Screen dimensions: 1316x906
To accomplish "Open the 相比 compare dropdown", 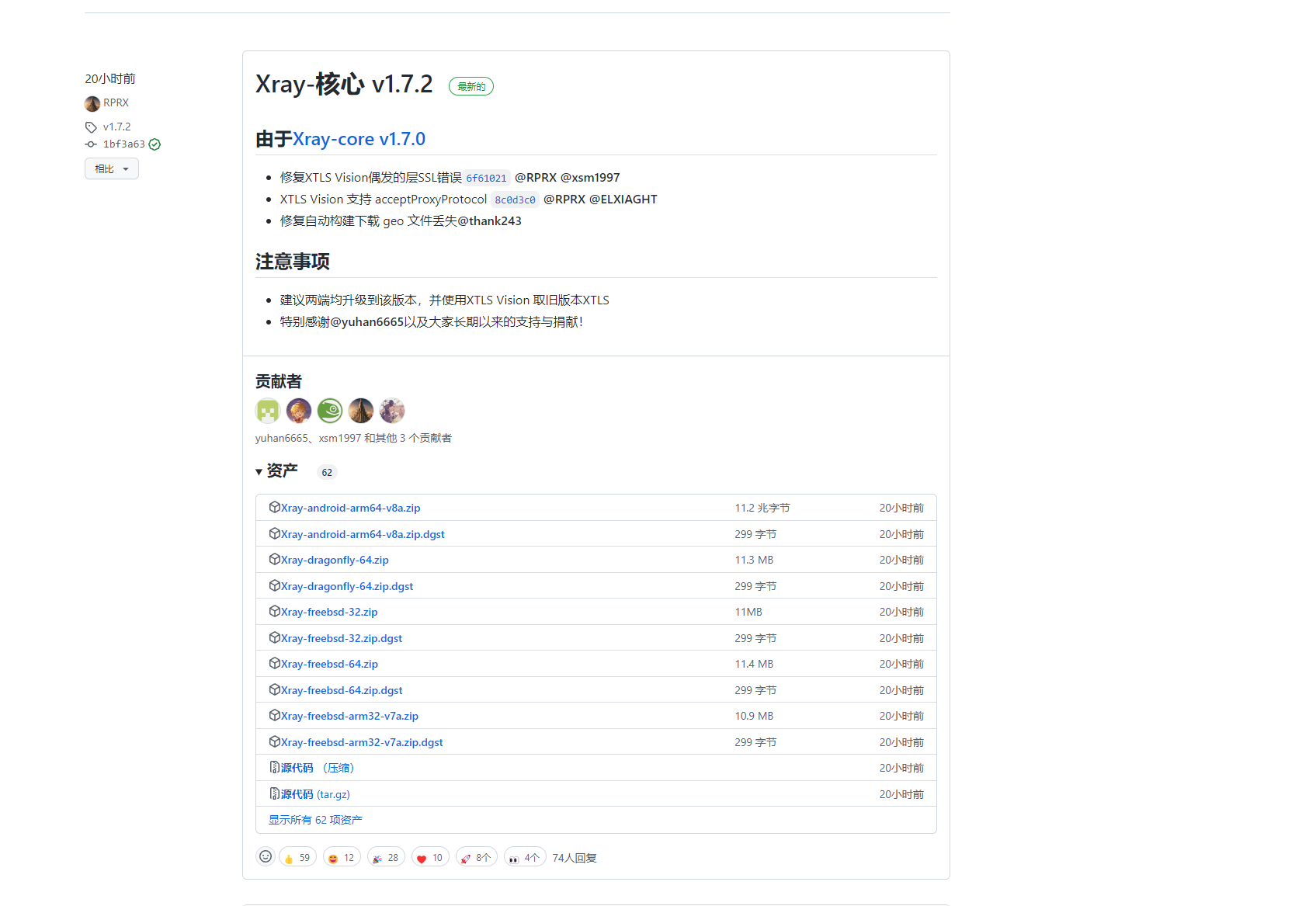I will (111, 168).
